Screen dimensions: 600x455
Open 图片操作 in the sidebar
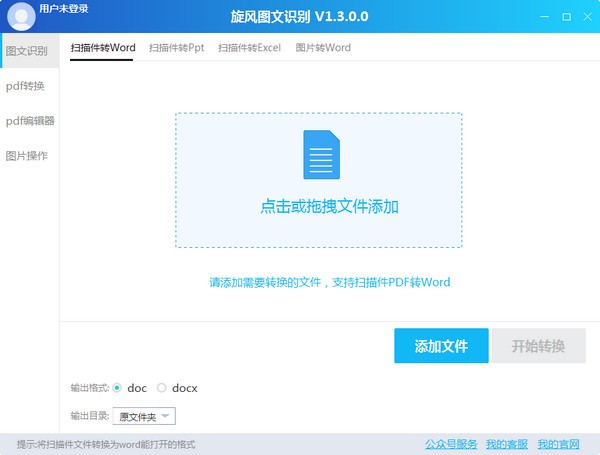pos(27,156)
